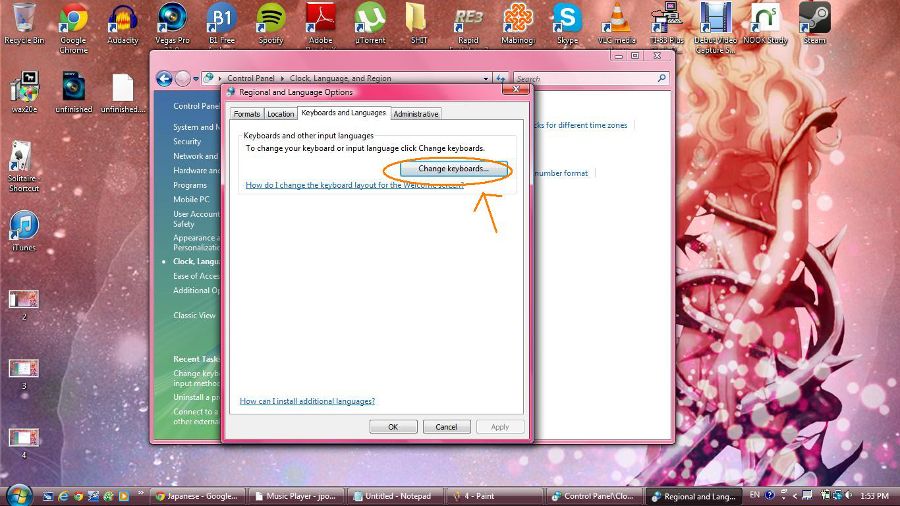Open the Administrative tab
Viewport: 900px width, 506px height.
[415, 114]
